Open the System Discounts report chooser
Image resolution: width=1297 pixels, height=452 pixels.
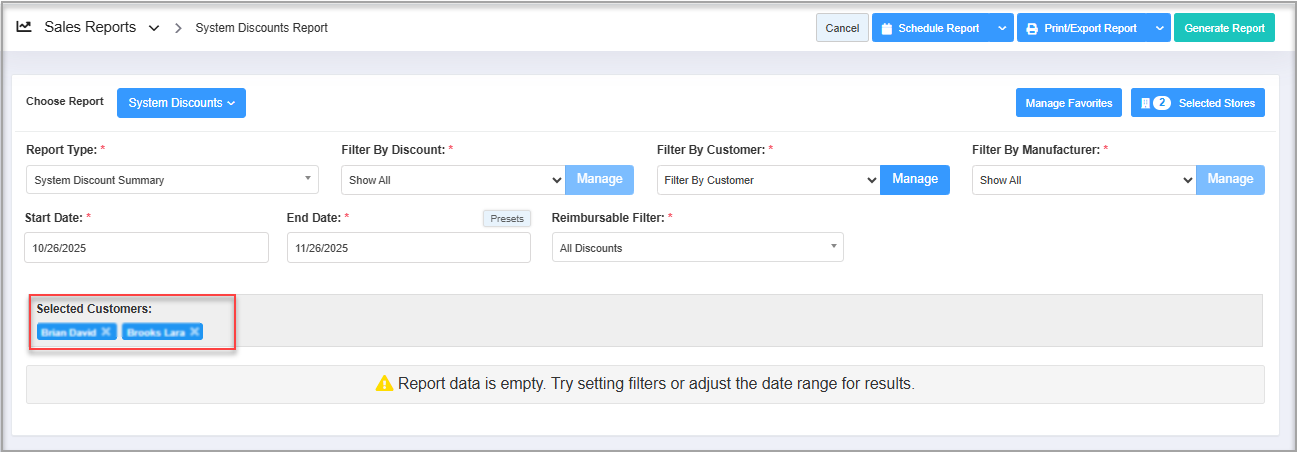[x=181, y=103]
